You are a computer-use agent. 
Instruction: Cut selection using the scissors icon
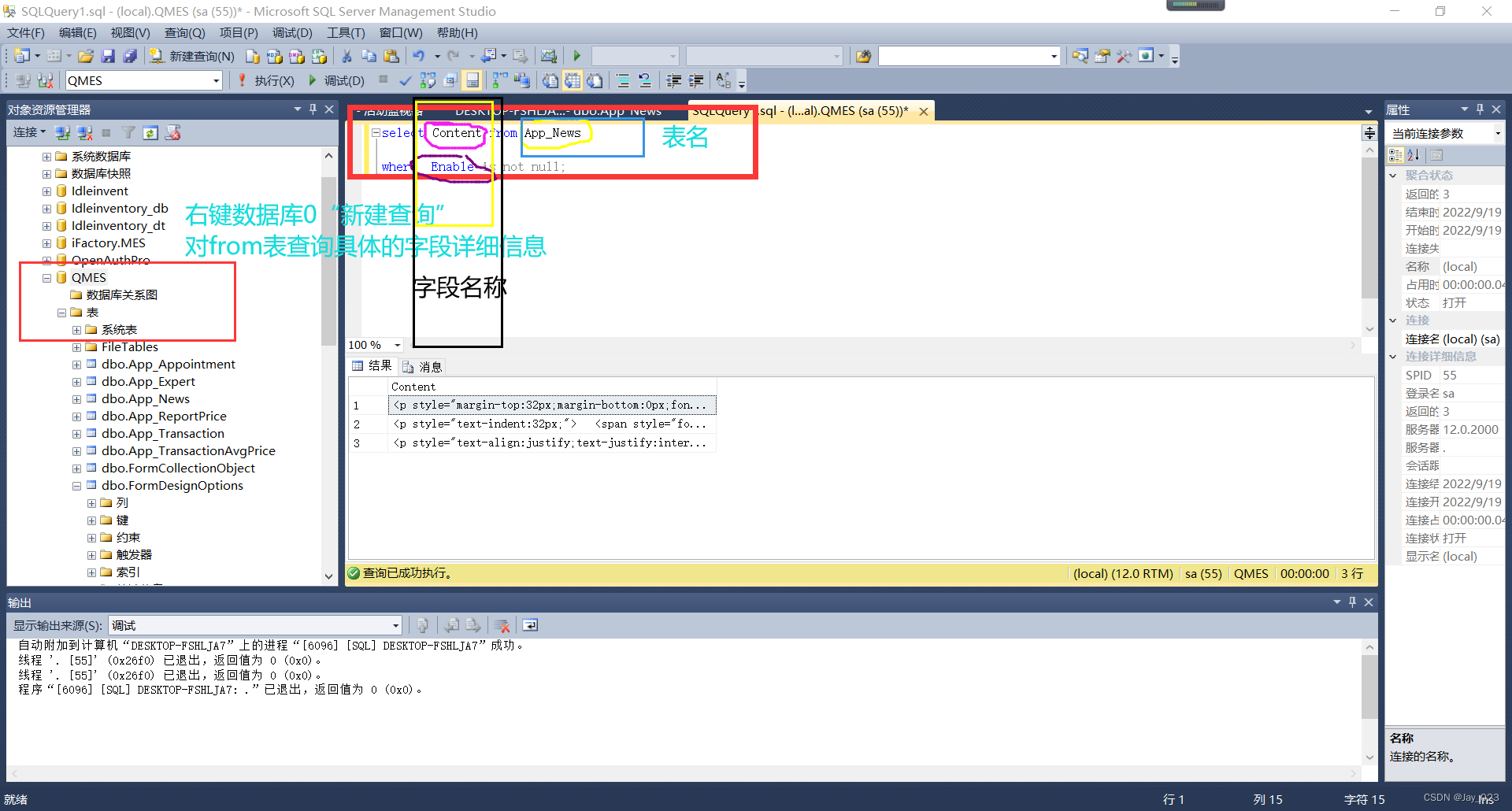pyautogui.click(x=346, y=56)
